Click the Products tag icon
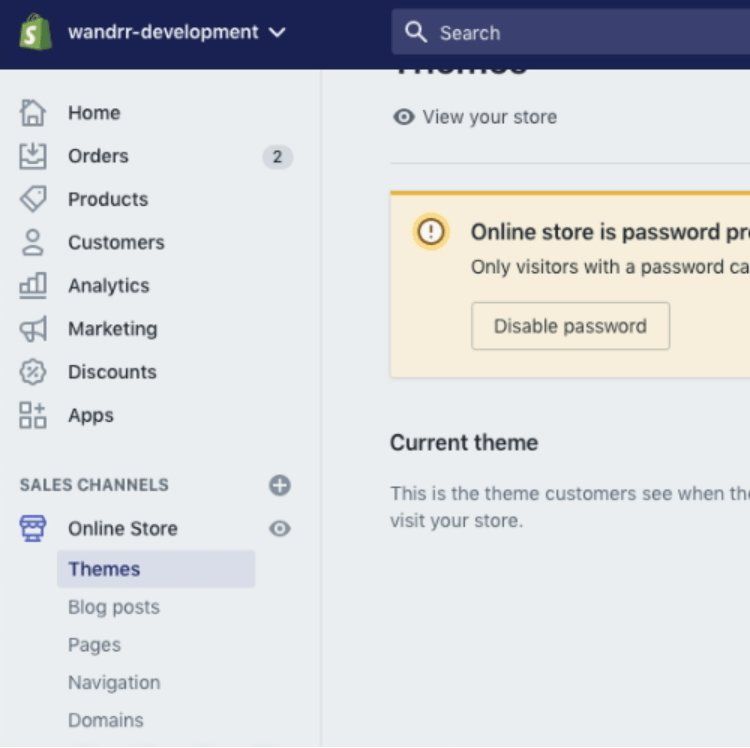 [33, 199]
